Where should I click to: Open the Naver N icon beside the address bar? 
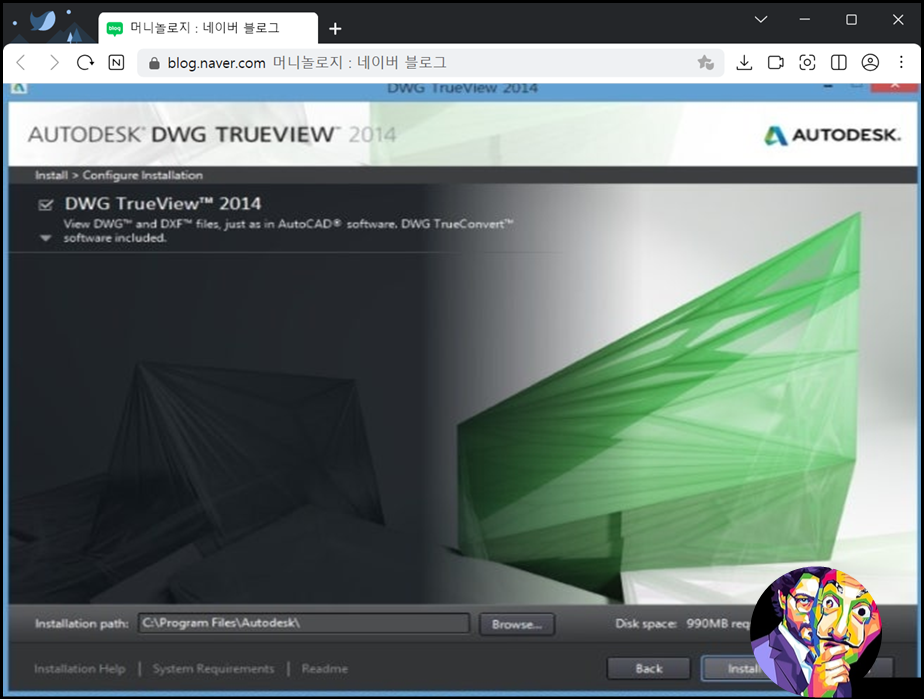(x=117, y=62)
